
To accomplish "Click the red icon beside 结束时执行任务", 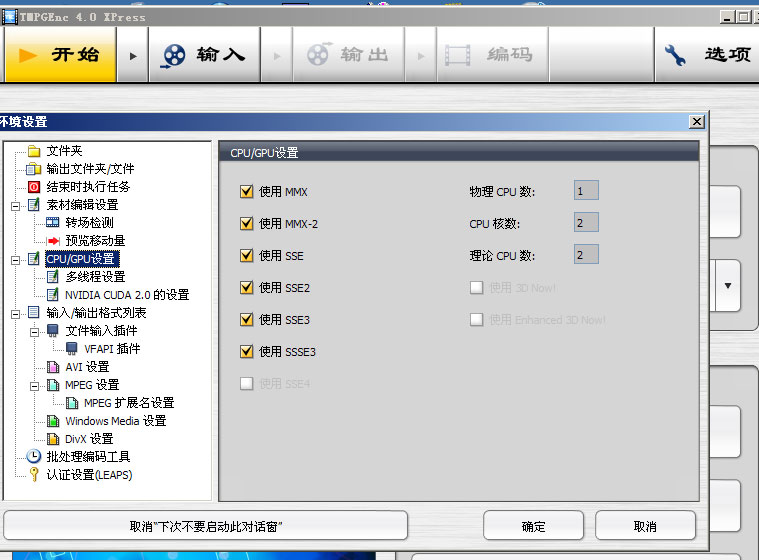I will pos(34,187).
